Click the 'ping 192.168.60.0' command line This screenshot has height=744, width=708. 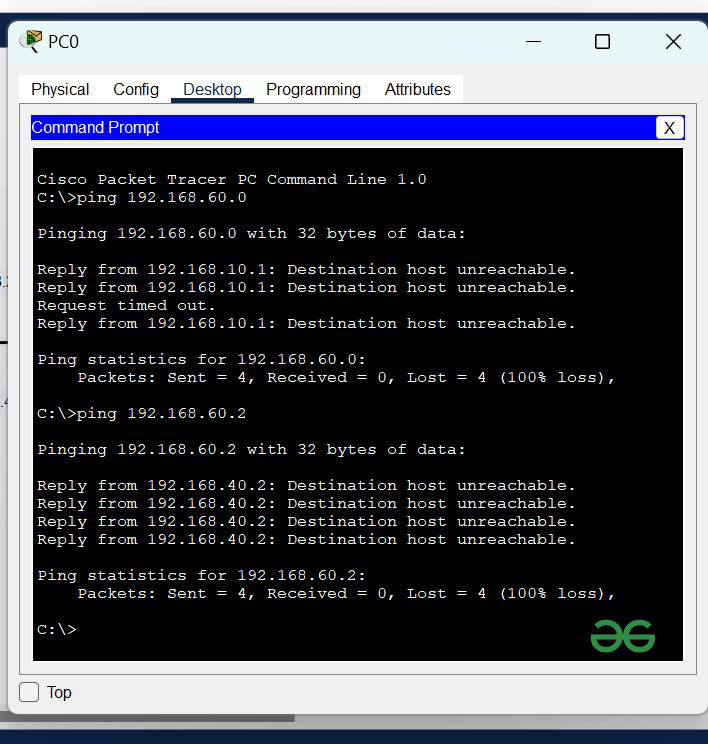142,198
